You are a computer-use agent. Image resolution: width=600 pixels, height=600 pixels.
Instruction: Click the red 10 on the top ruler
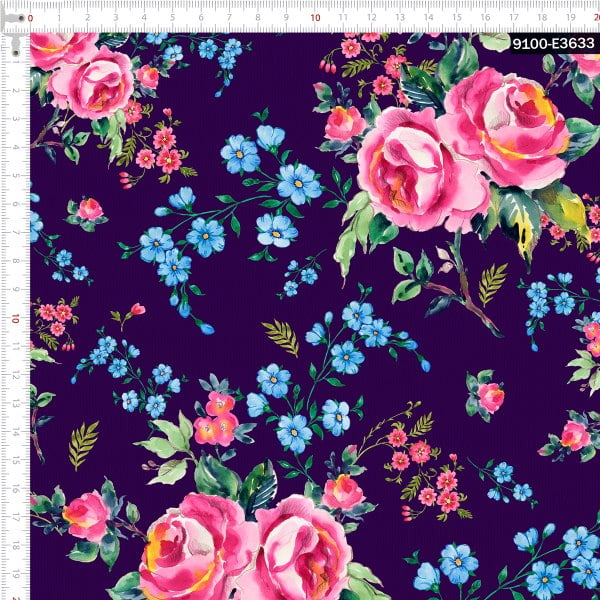click(x=315, y=17)
